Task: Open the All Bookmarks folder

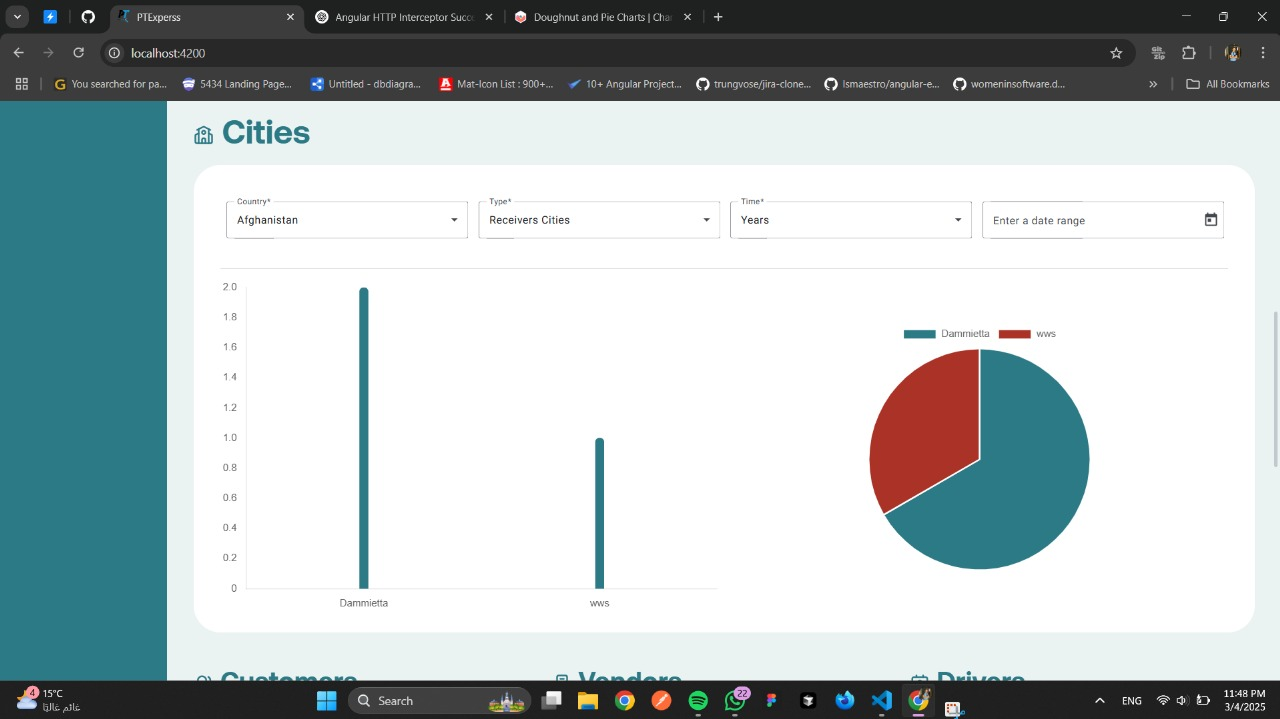Action: click(1227, 84)
